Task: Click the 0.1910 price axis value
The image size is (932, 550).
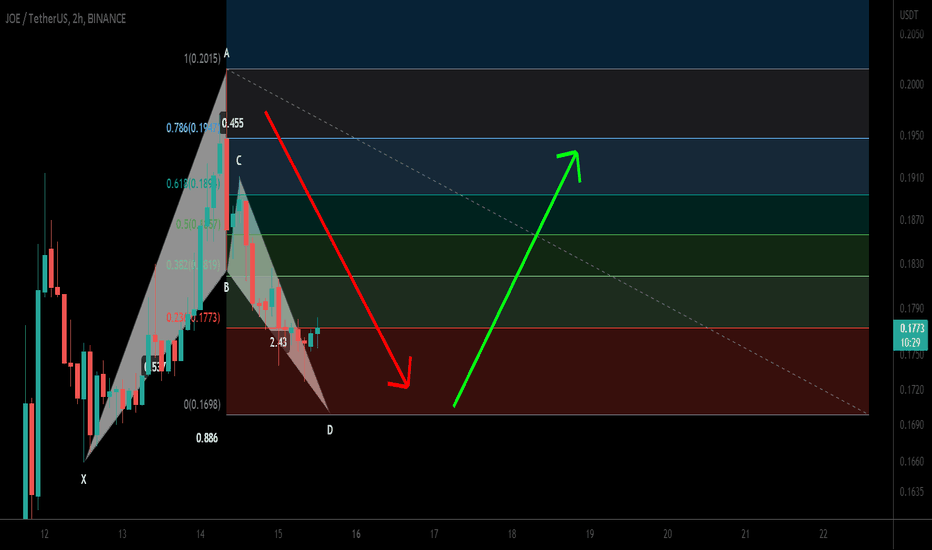Action: (912, 178)
